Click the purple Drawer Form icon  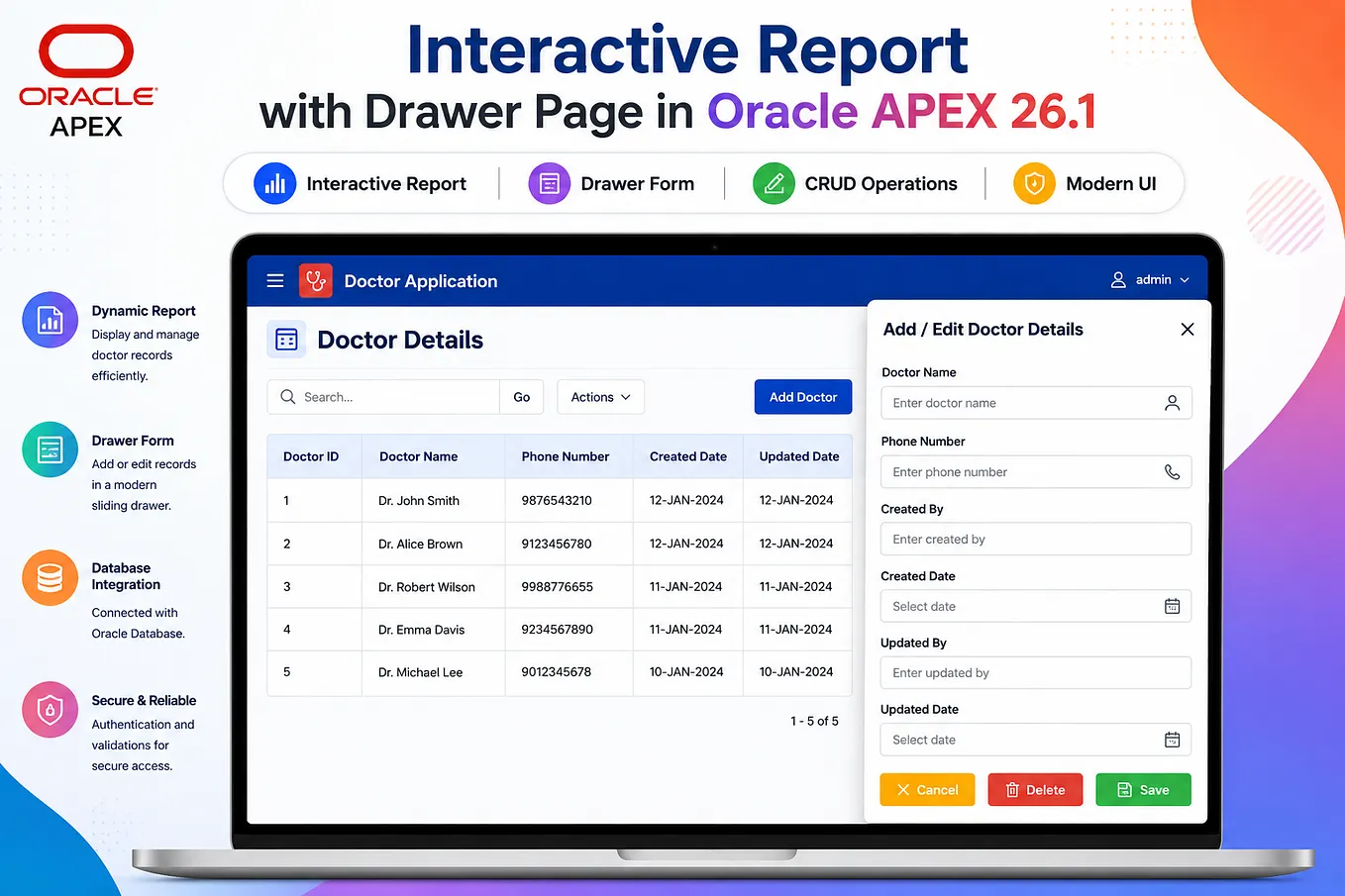pyautogui.click(x=550, y=184)
